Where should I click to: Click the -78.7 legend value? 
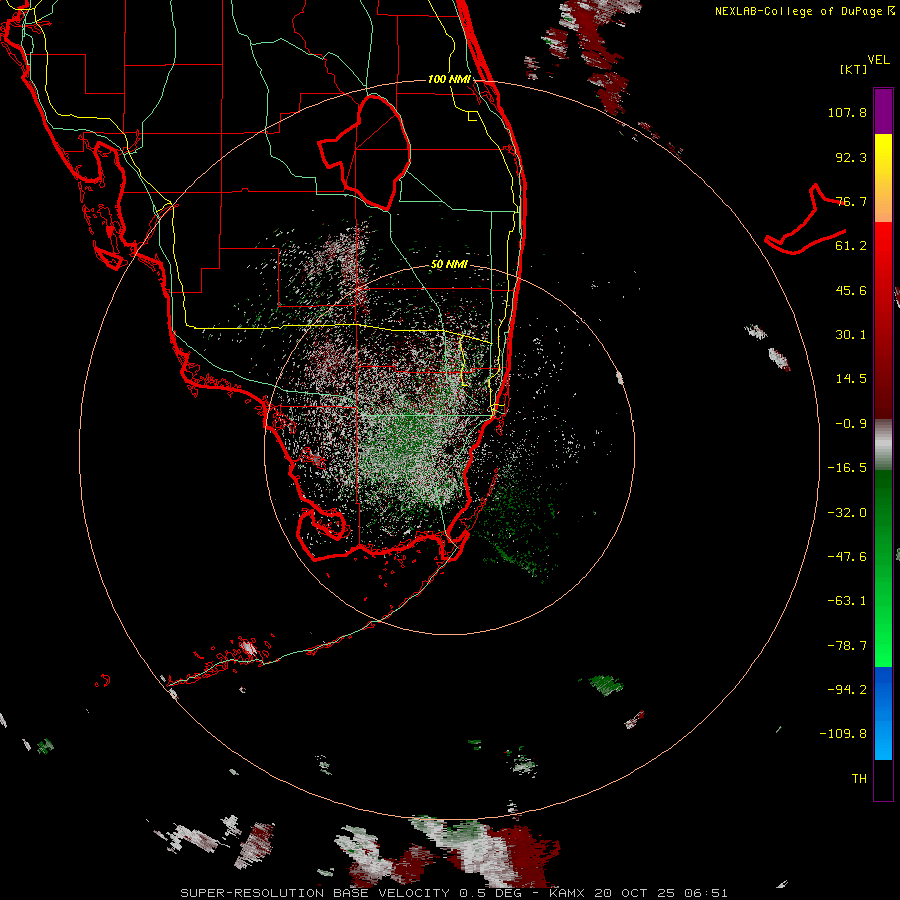click(847, 646)
